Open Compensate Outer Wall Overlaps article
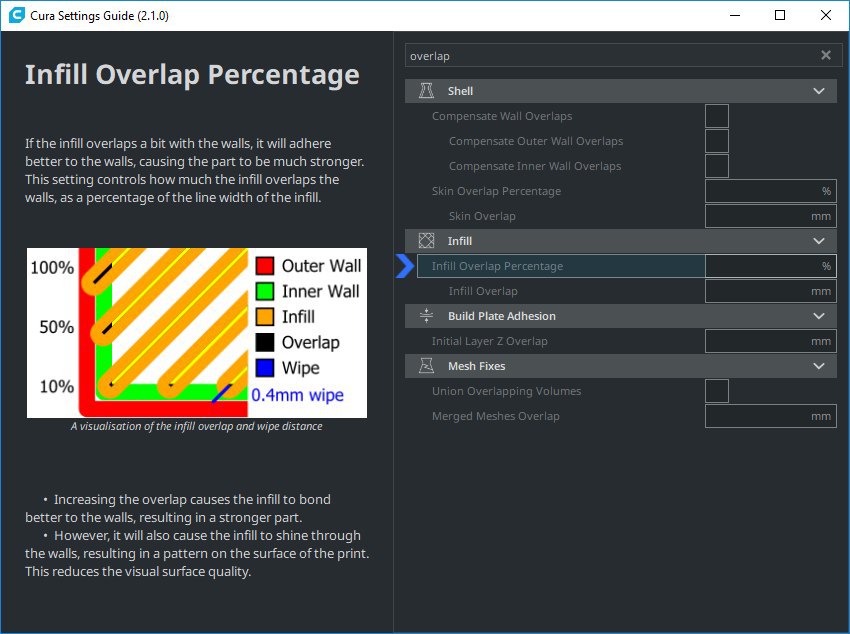Screen dimensions: 850x634 [x=536, y=141]
